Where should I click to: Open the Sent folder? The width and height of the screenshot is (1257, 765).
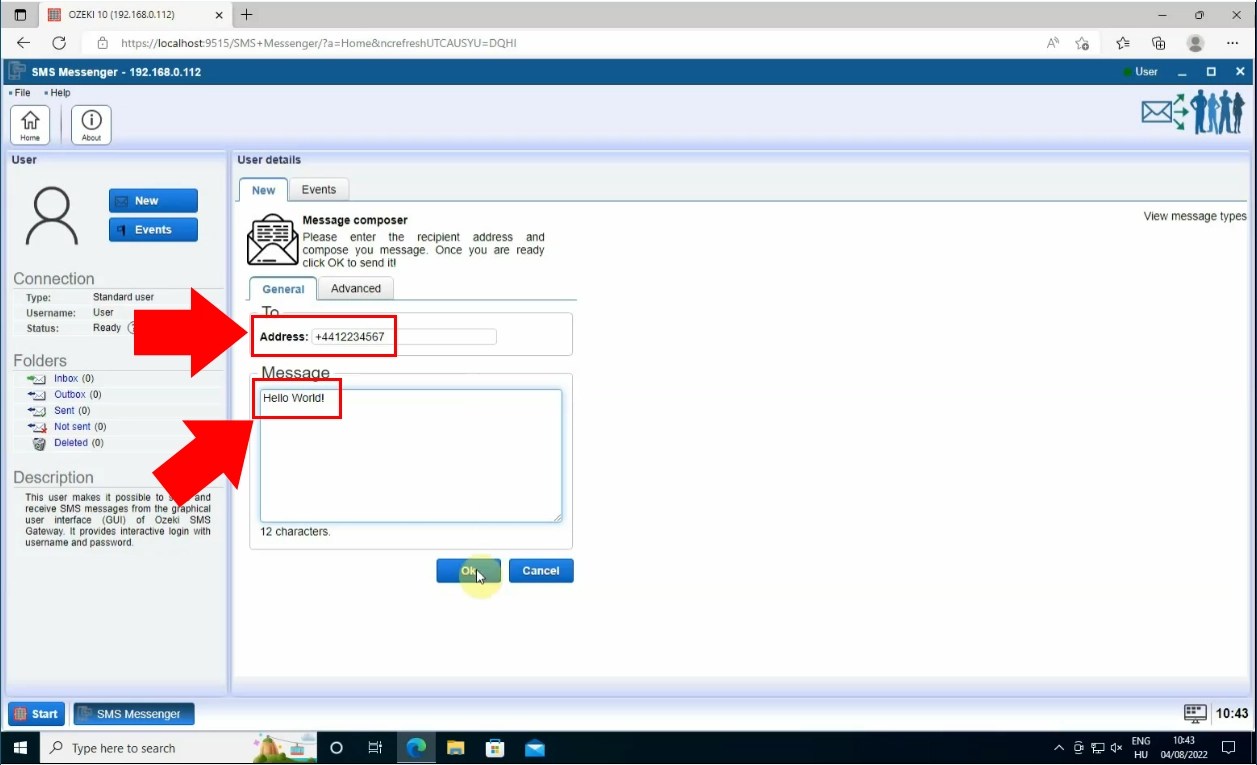[64, 411]
